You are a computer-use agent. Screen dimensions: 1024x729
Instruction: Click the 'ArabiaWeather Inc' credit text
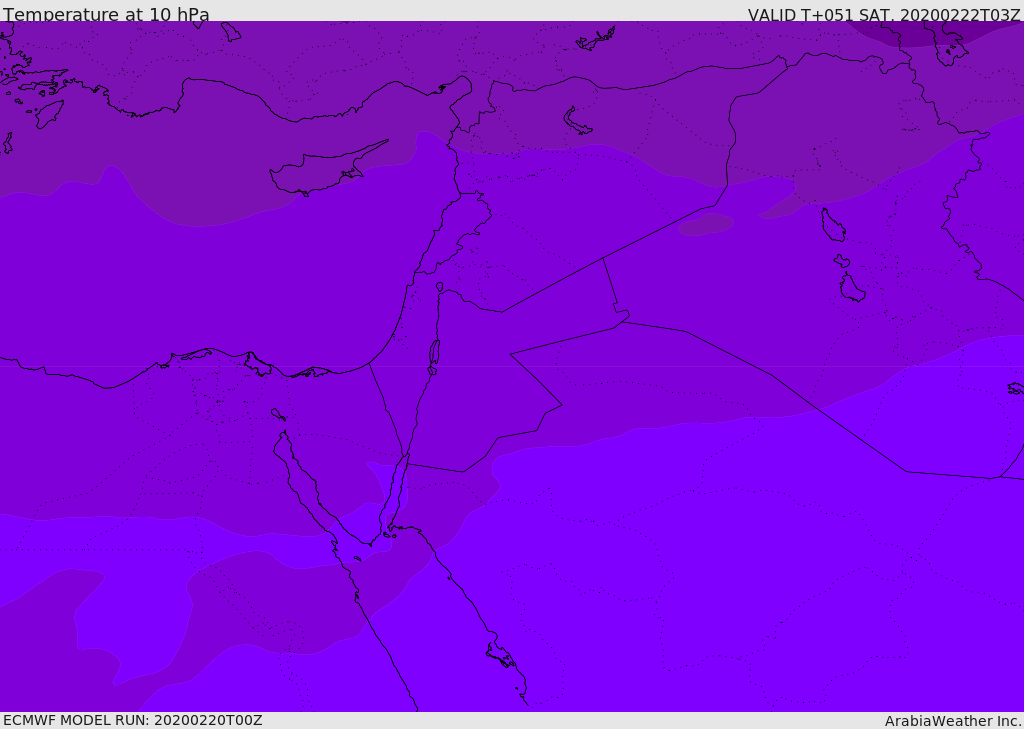click(952, 721)
